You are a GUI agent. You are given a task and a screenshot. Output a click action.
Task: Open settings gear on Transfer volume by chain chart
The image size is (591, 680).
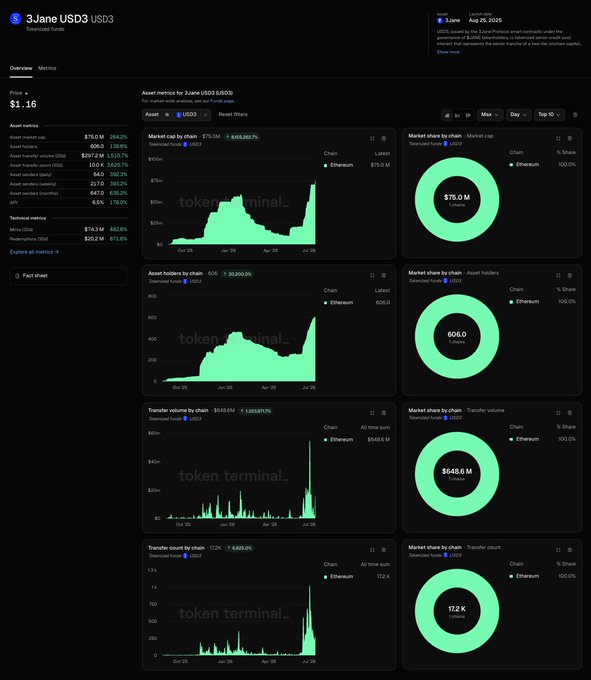pyautogui.click(x=384, y=413)
